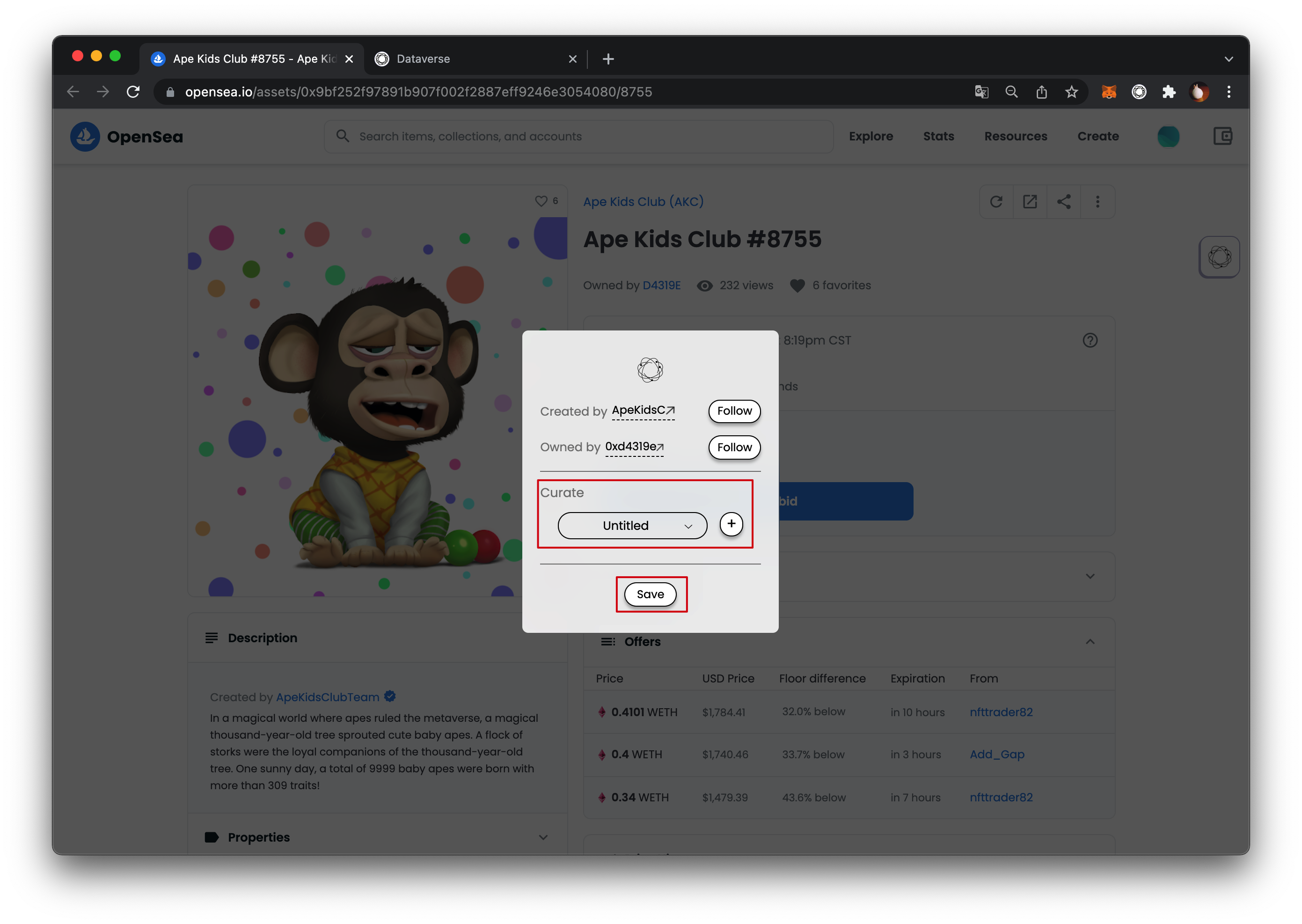This screenshot has height=924, width=1302.
Task: Click the 0.4101 WETH offer price
Action: 644,712
